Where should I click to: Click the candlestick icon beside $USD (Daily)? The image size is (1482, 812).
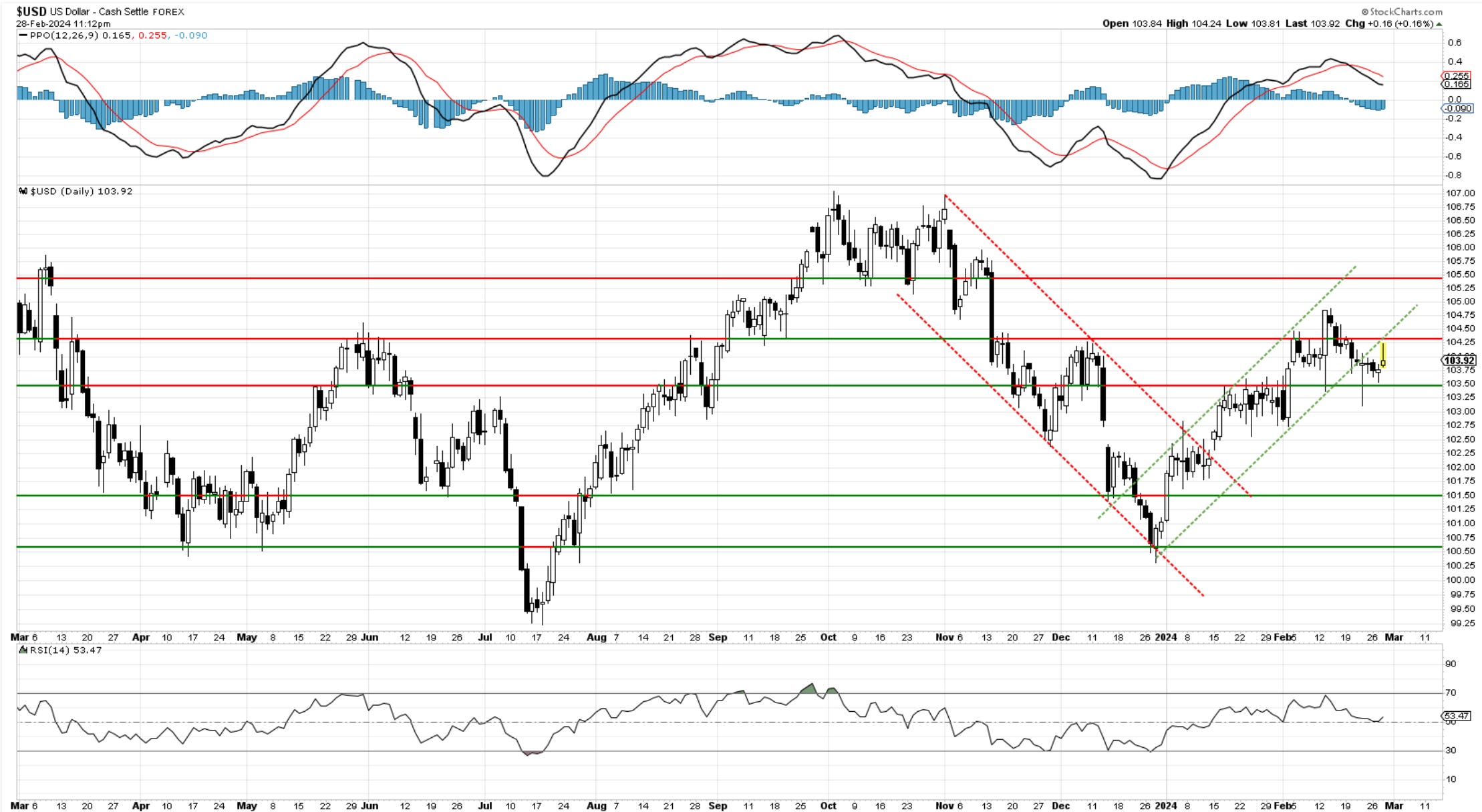24,192
